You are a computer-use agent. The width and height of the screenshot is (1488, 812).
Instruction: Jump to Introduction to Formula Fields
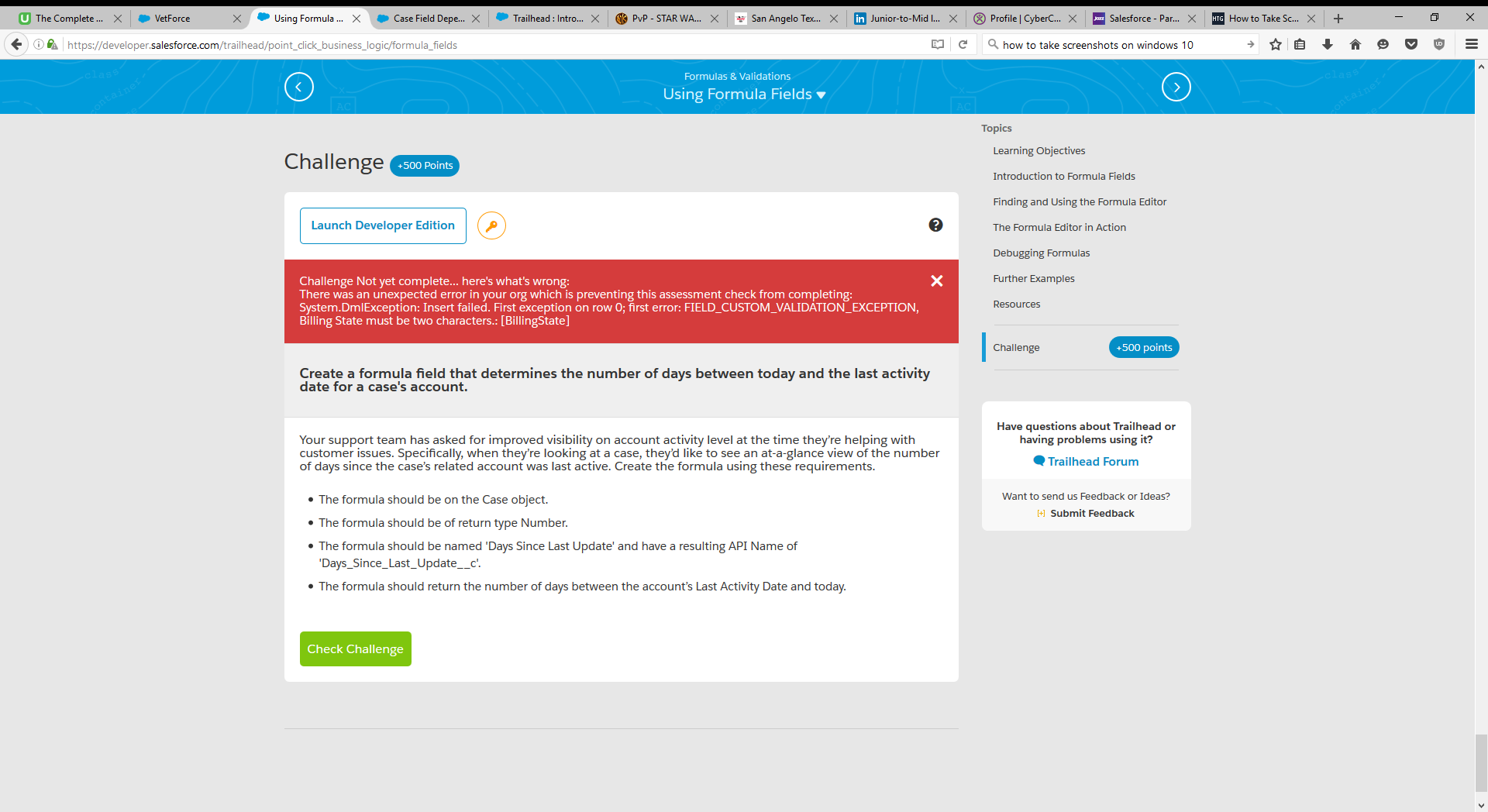[x=1064, y=177]
